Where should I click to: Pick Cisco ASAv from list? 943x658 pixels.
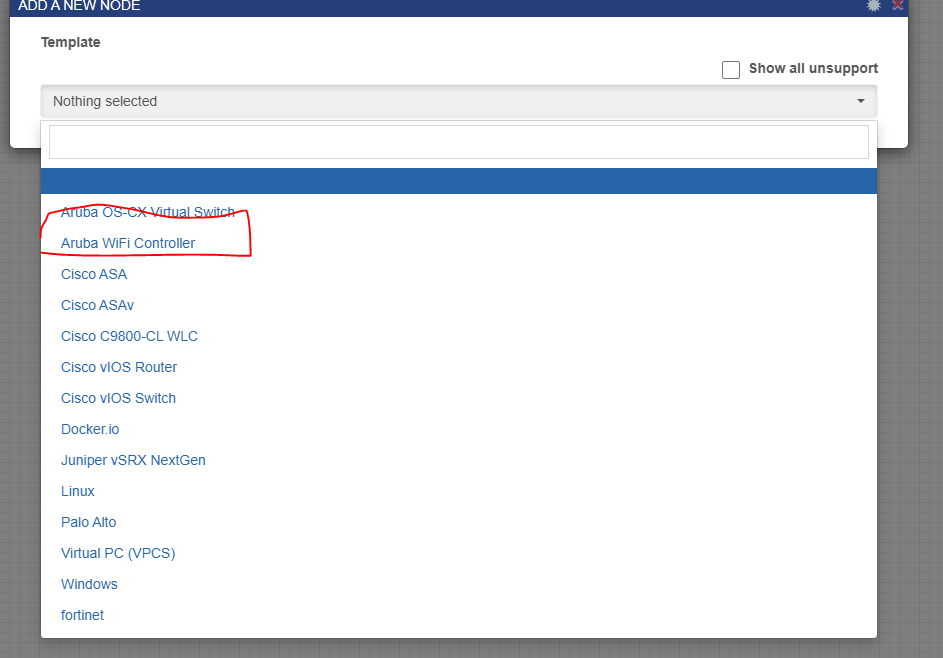point(459,305)
